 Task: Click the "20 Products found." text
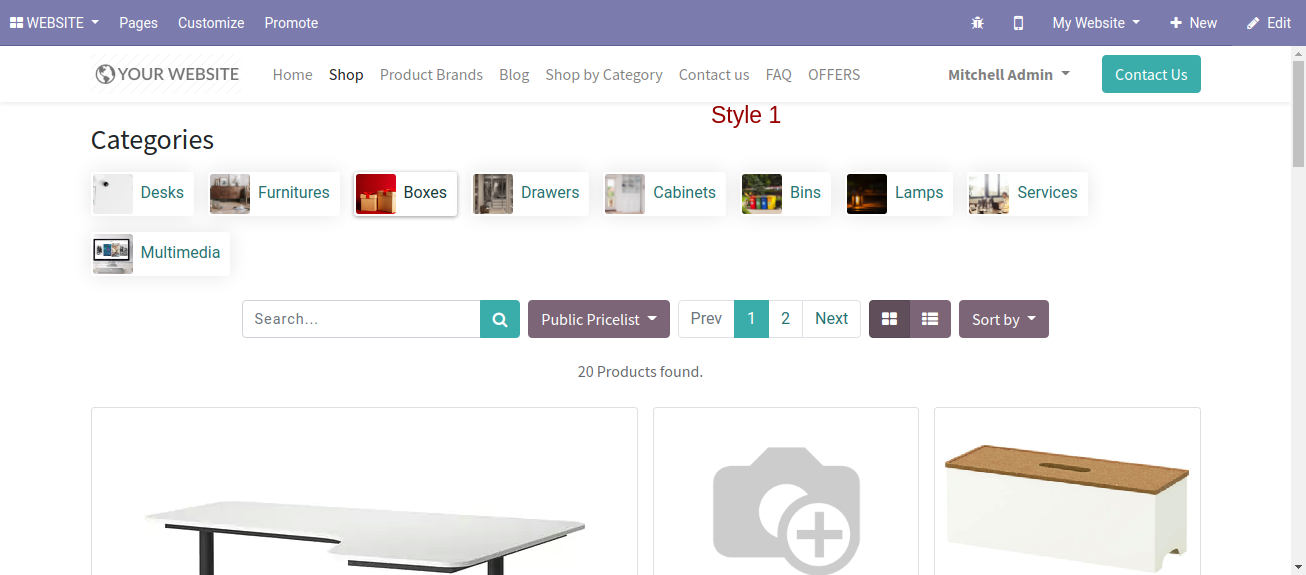[x=640, y=372]
